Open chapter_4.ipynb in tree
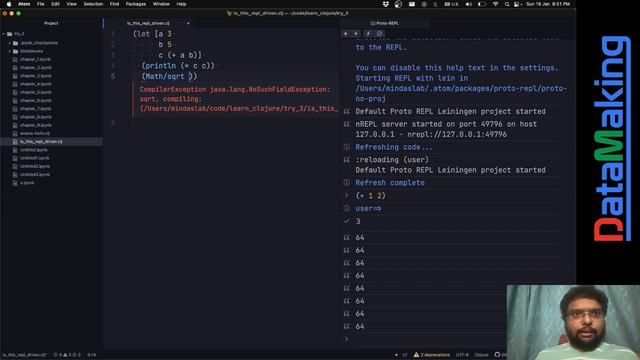The width and height of the screenshot is (640, 360). point(36,84)
